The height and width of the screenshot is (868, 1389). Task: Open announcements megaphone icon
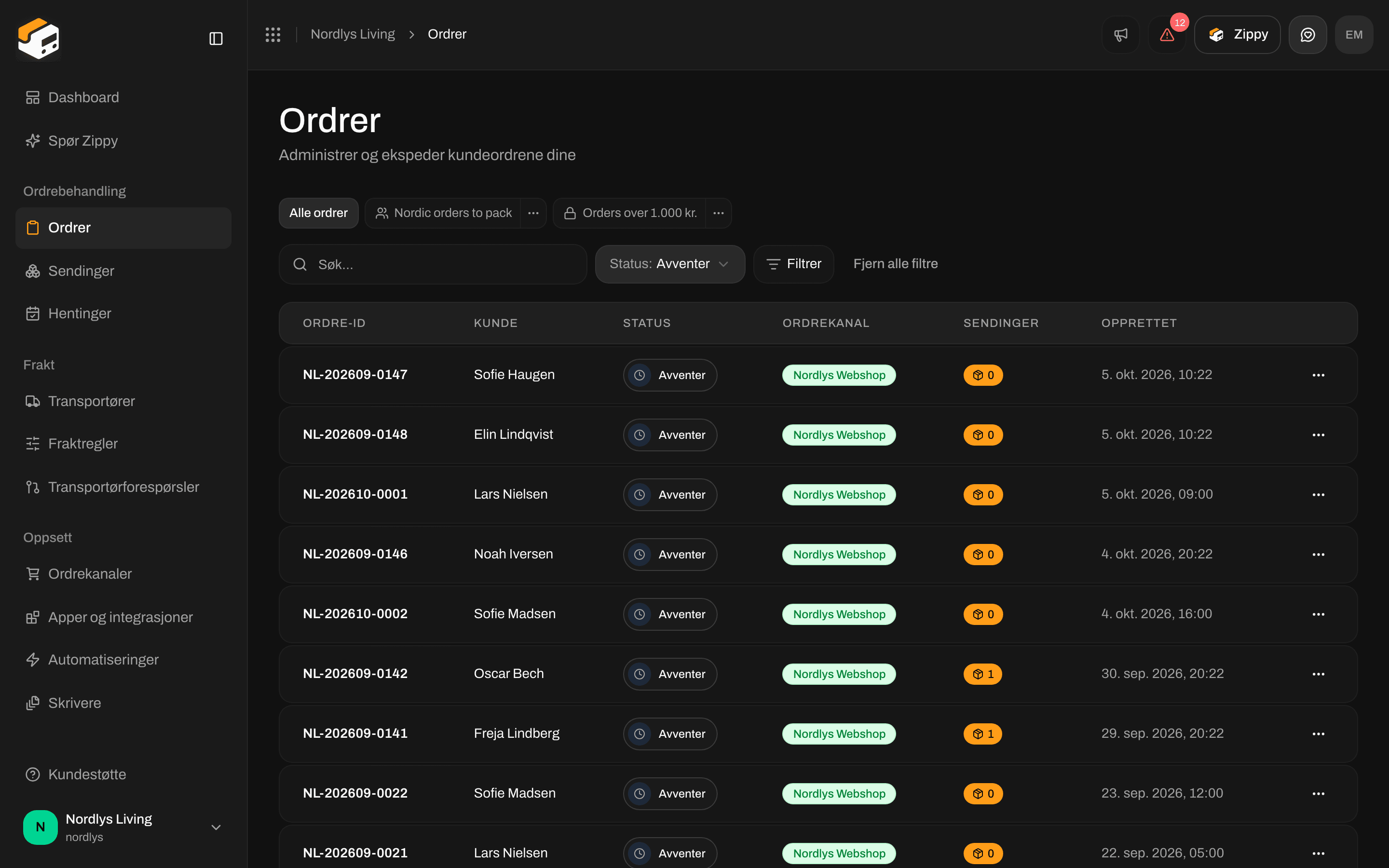[1120, 34]
